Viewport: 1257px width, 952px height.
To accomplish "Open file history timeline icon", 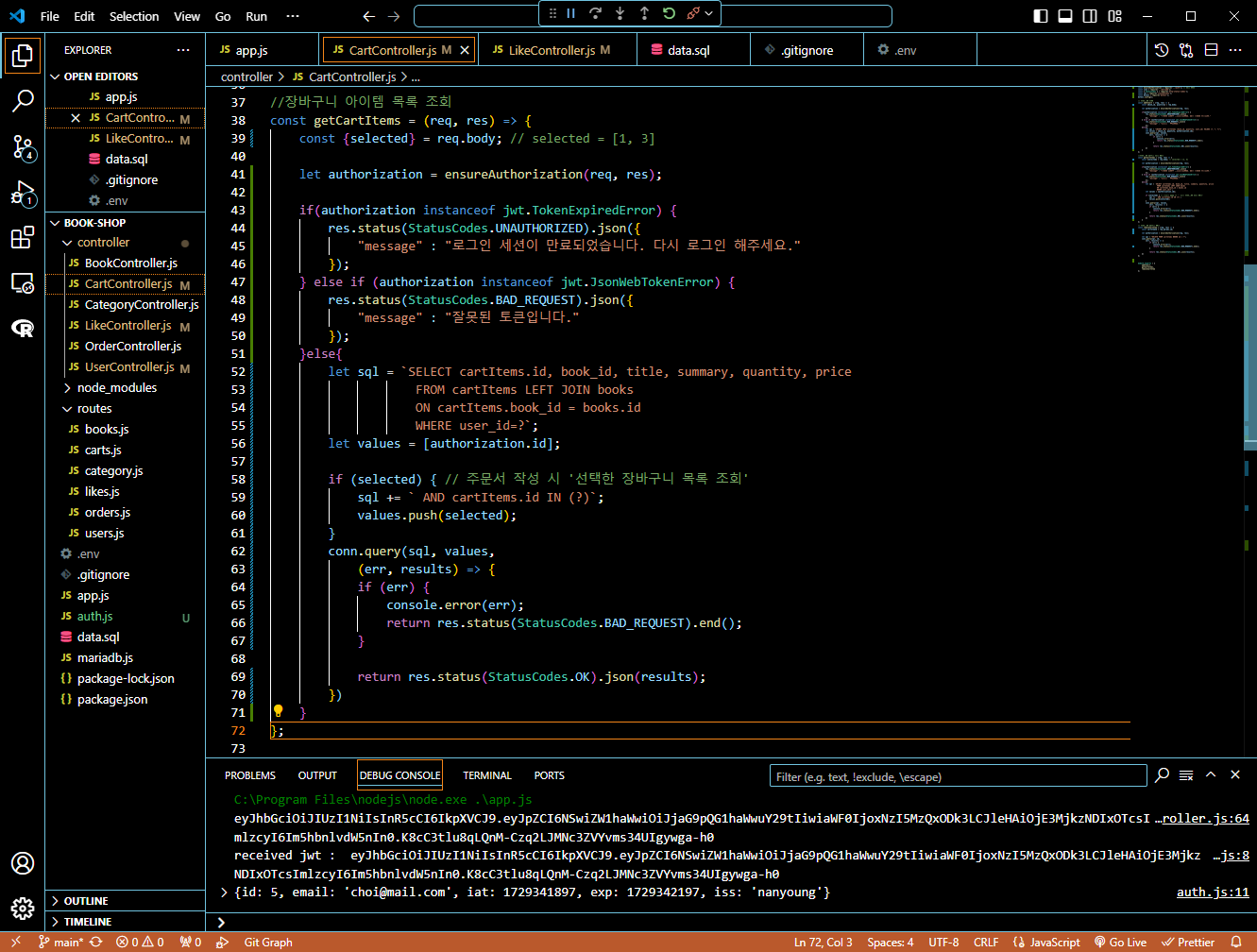I will pos(1162,50).
